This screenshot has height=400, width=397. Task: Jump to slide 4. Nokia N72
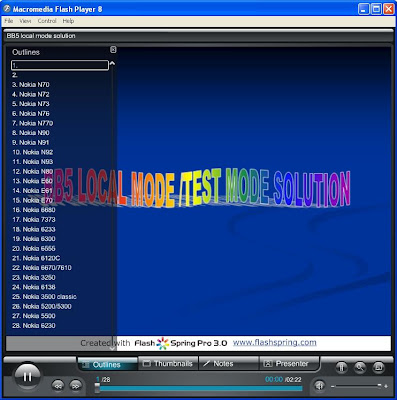[31, 94]
